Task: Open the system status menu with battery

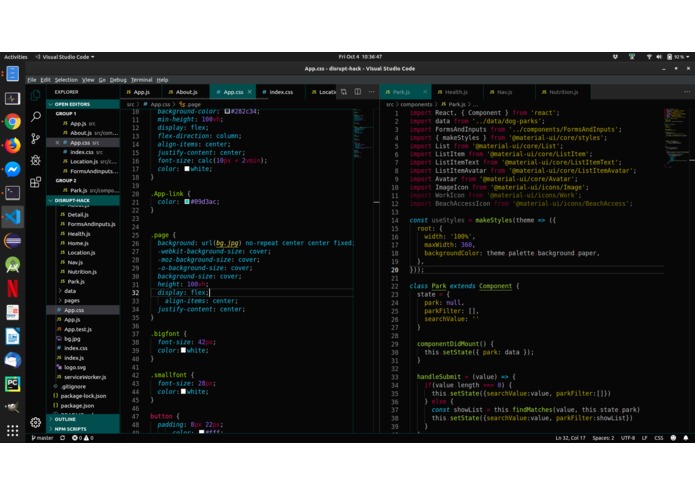Action: point(668,57)
